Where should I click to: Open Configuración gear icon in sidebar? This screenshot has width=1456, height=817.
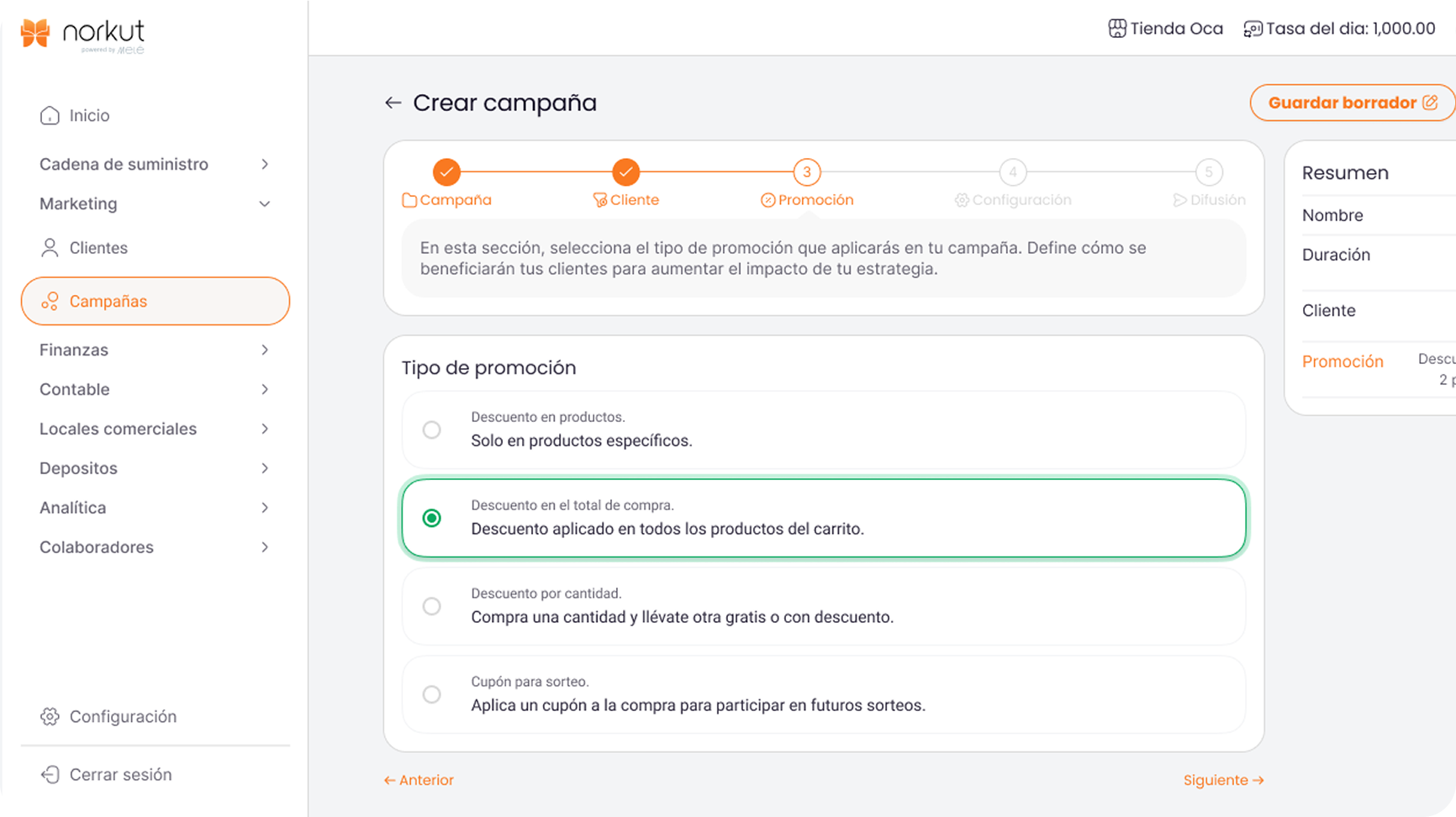click(x=50, y=716)
